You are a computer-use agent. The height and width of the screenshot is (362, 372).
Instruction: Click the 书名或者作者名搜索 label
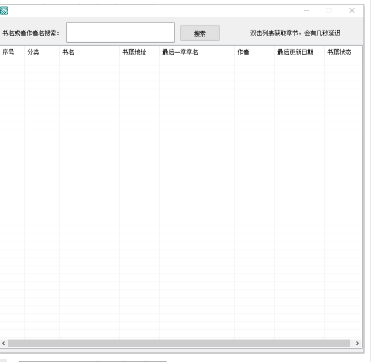(31, 33)
